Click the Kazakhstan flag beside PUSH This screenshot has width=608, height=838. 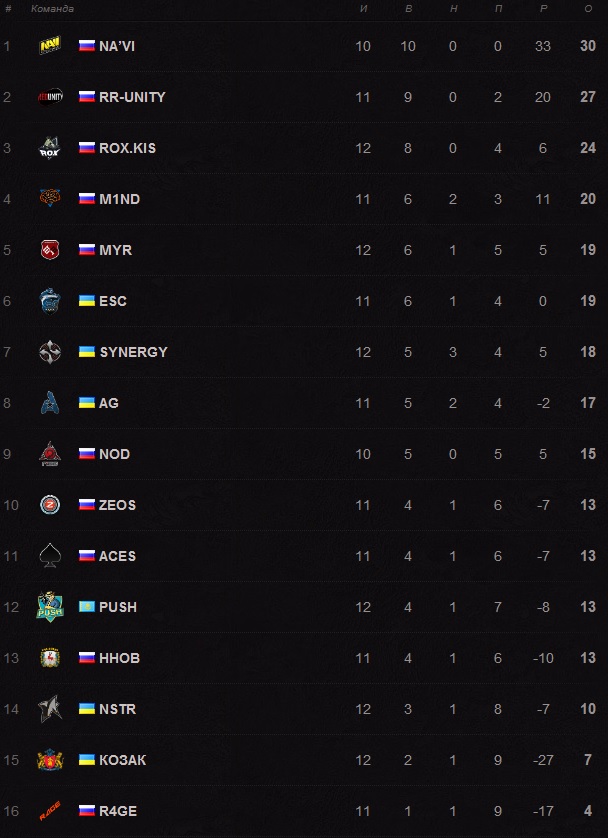[86, 607]
